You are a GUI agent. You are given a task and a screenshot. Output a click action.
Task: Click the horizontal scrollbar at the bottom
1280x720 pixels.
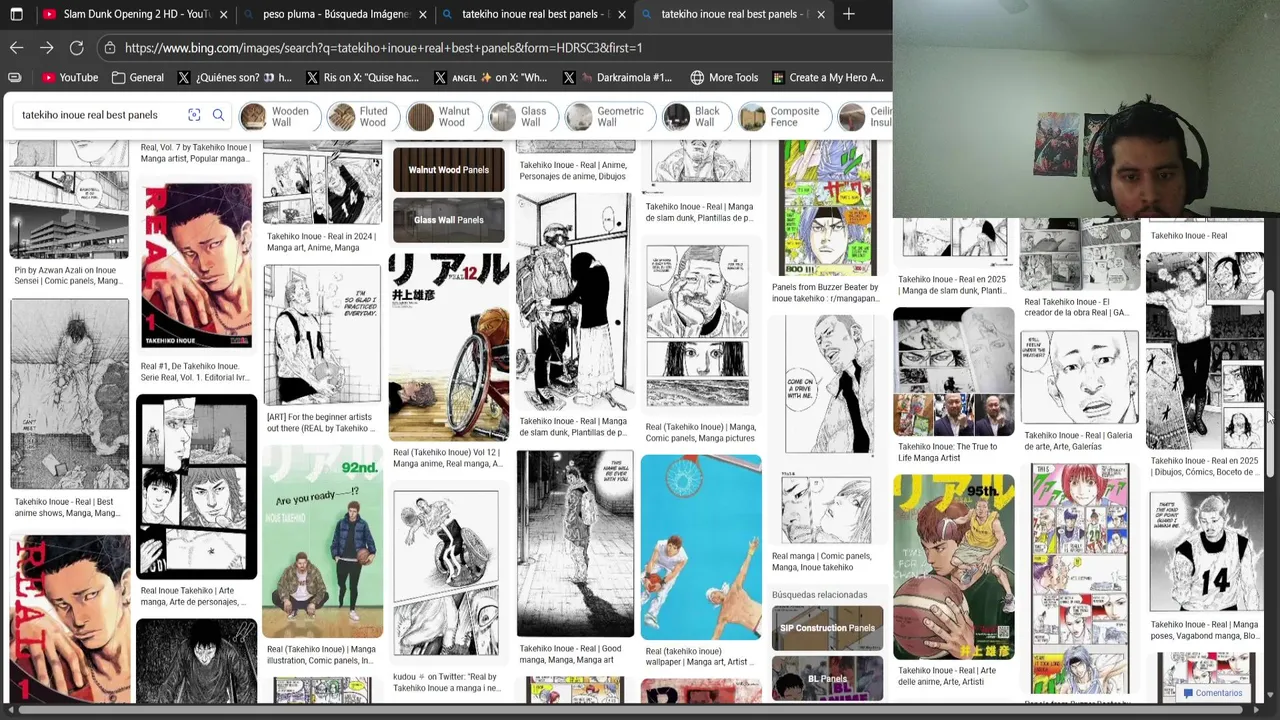tap(630, 710)
